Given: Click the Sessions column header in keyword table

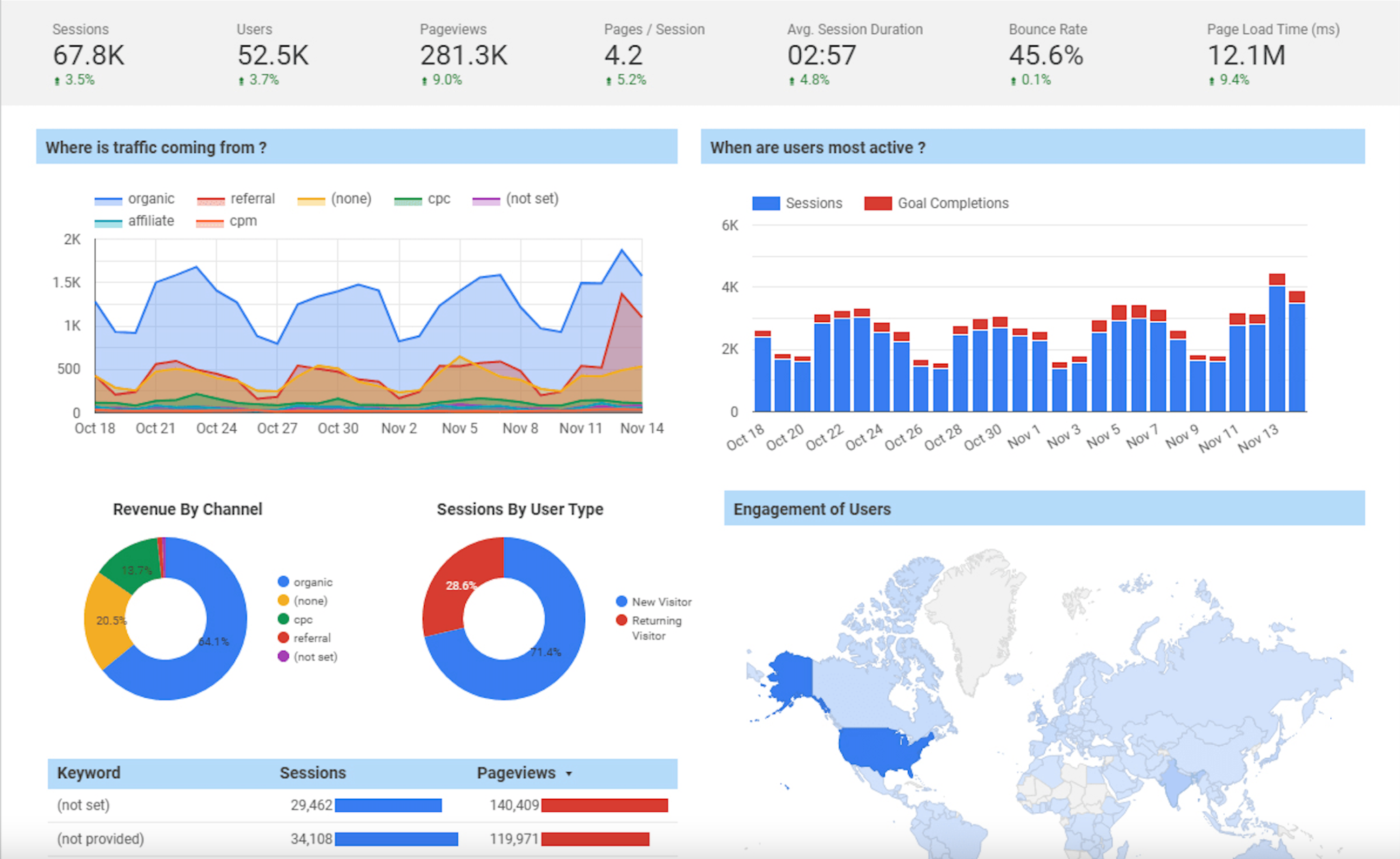Looking at the screenshot, I should [x=312, y=773].
